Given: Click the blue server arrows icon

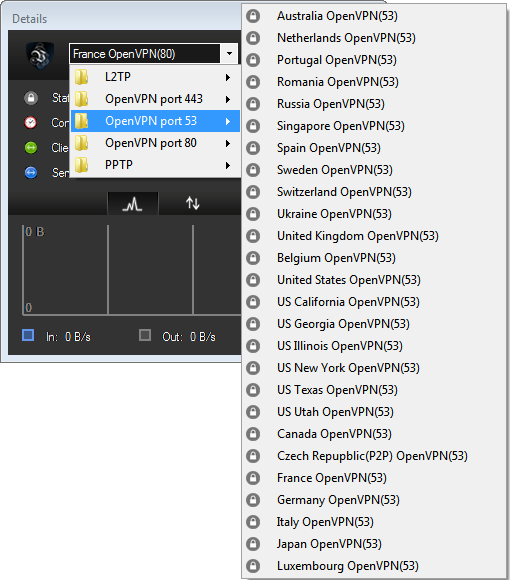Looking at the screenshot, I should click(x=31, y=172).
